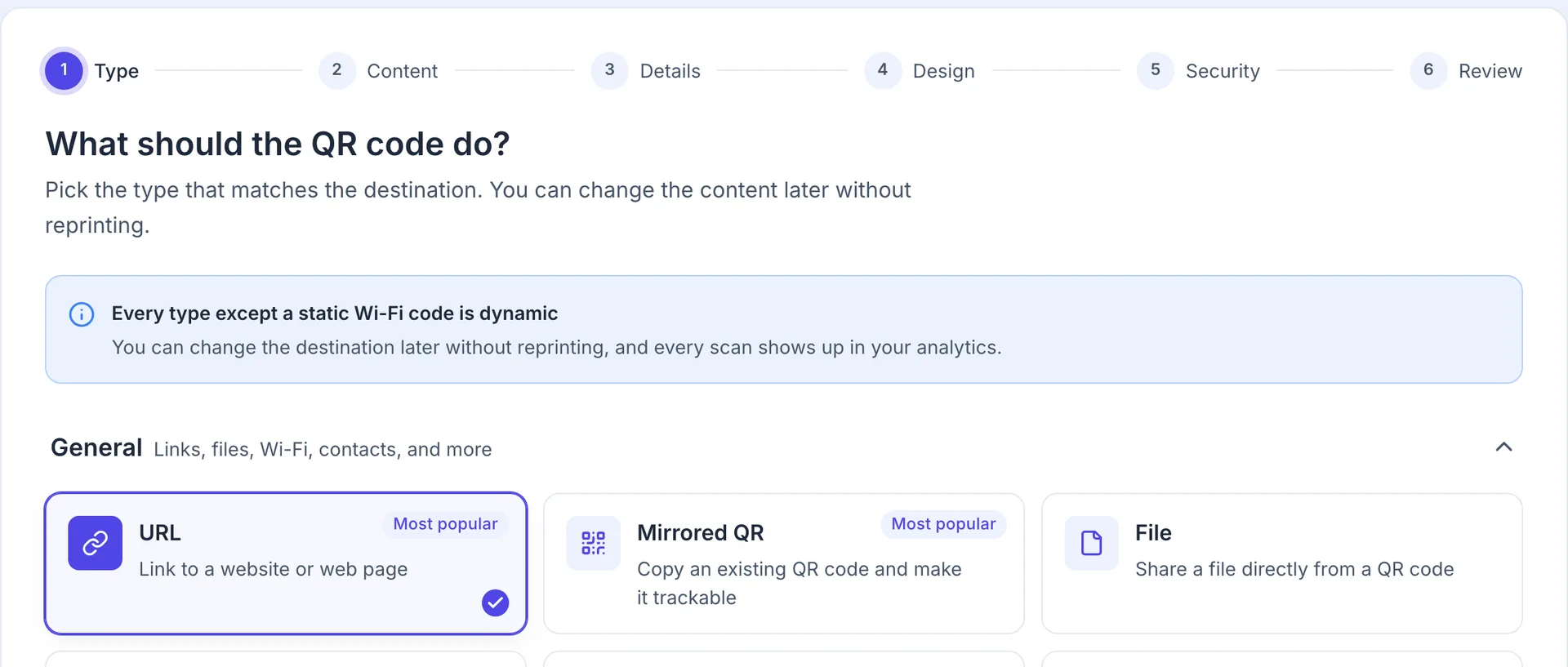The width and height of the screenshot is (1568, 667).
Task: Go to step 2 Content
Action: [378, 71]
